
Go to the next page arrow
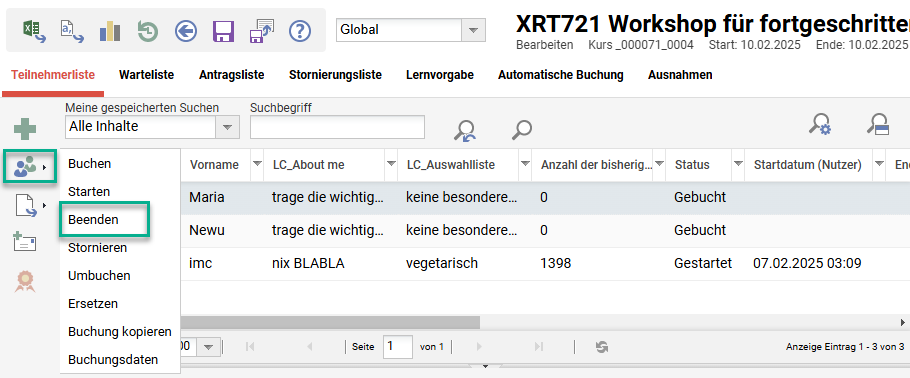(479, 347)
